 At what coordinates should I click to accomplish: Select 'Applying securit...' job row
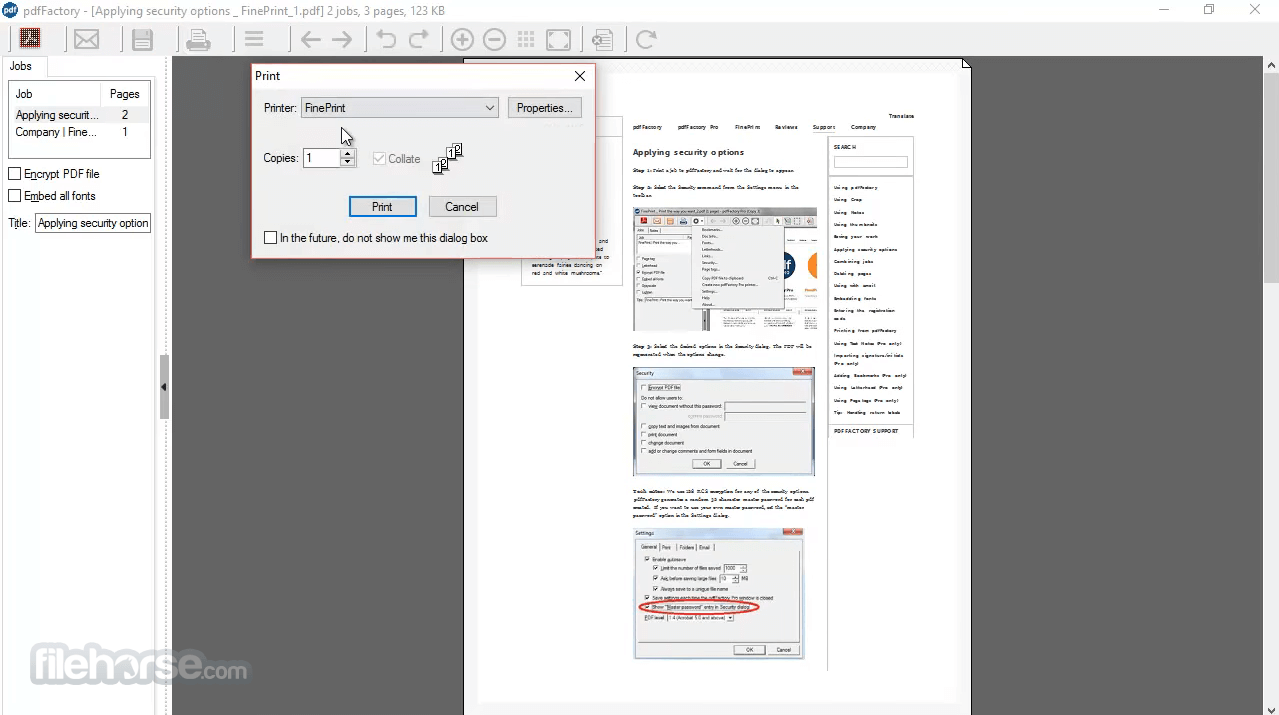click(x=79, y=115)
